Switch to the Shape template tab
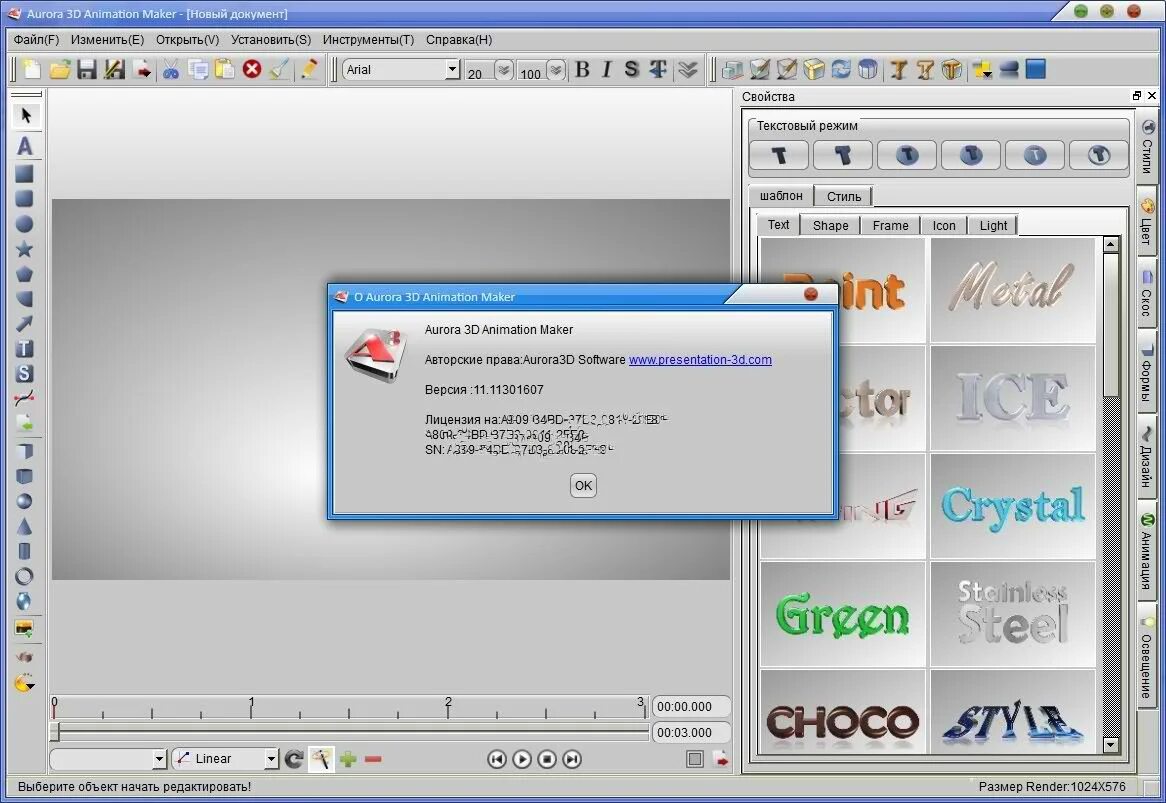 (x=830, y=225)
